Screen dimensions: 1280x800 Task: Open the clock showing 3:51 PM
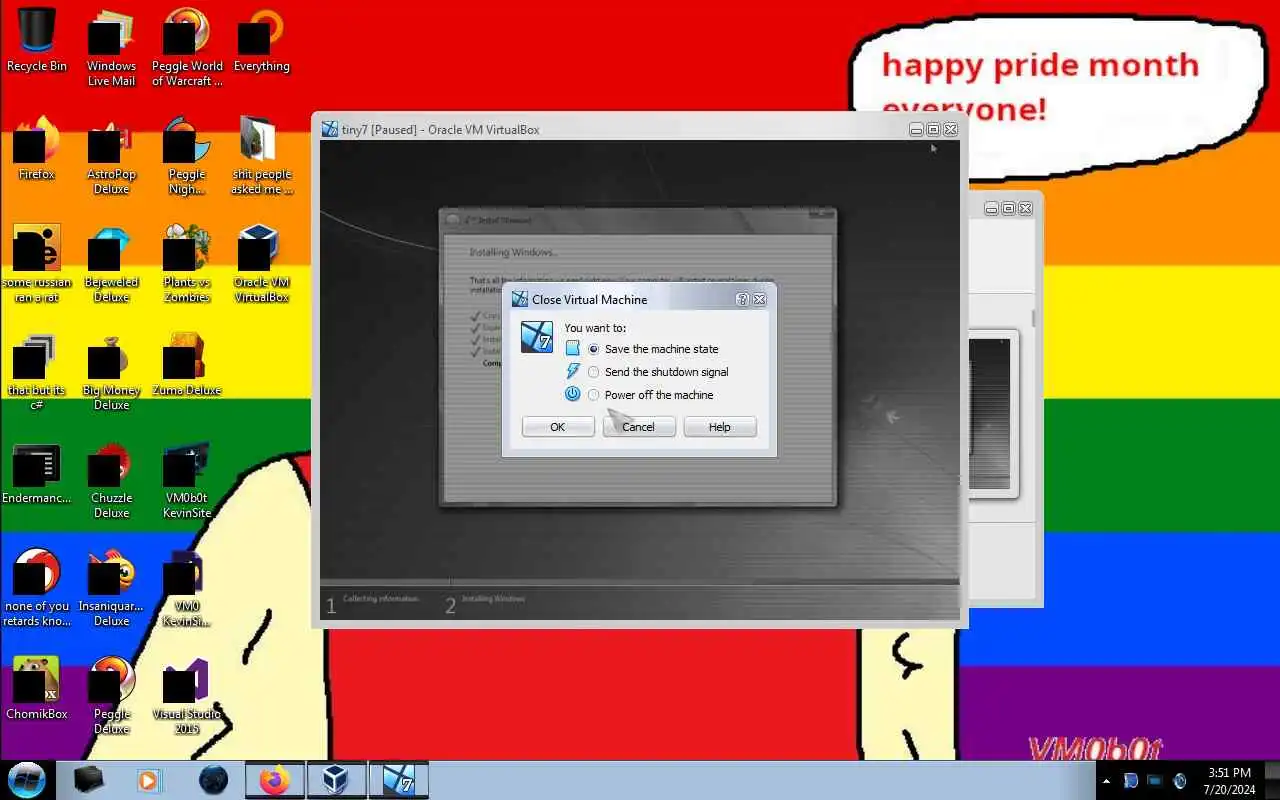pyautogui.click(x=1229, y=780)
